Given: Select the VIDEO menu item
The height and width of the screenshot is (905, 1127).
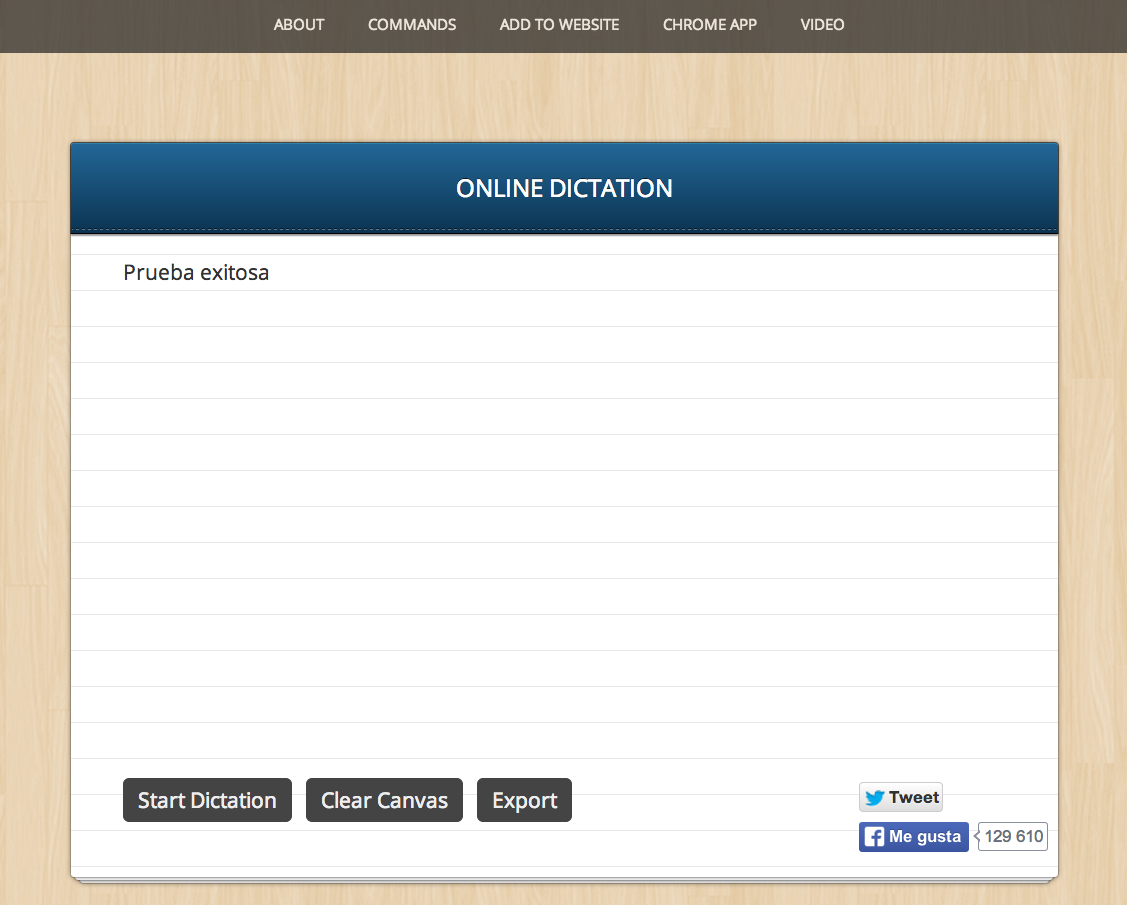Looking at the screenshot, I should (822, 24).
